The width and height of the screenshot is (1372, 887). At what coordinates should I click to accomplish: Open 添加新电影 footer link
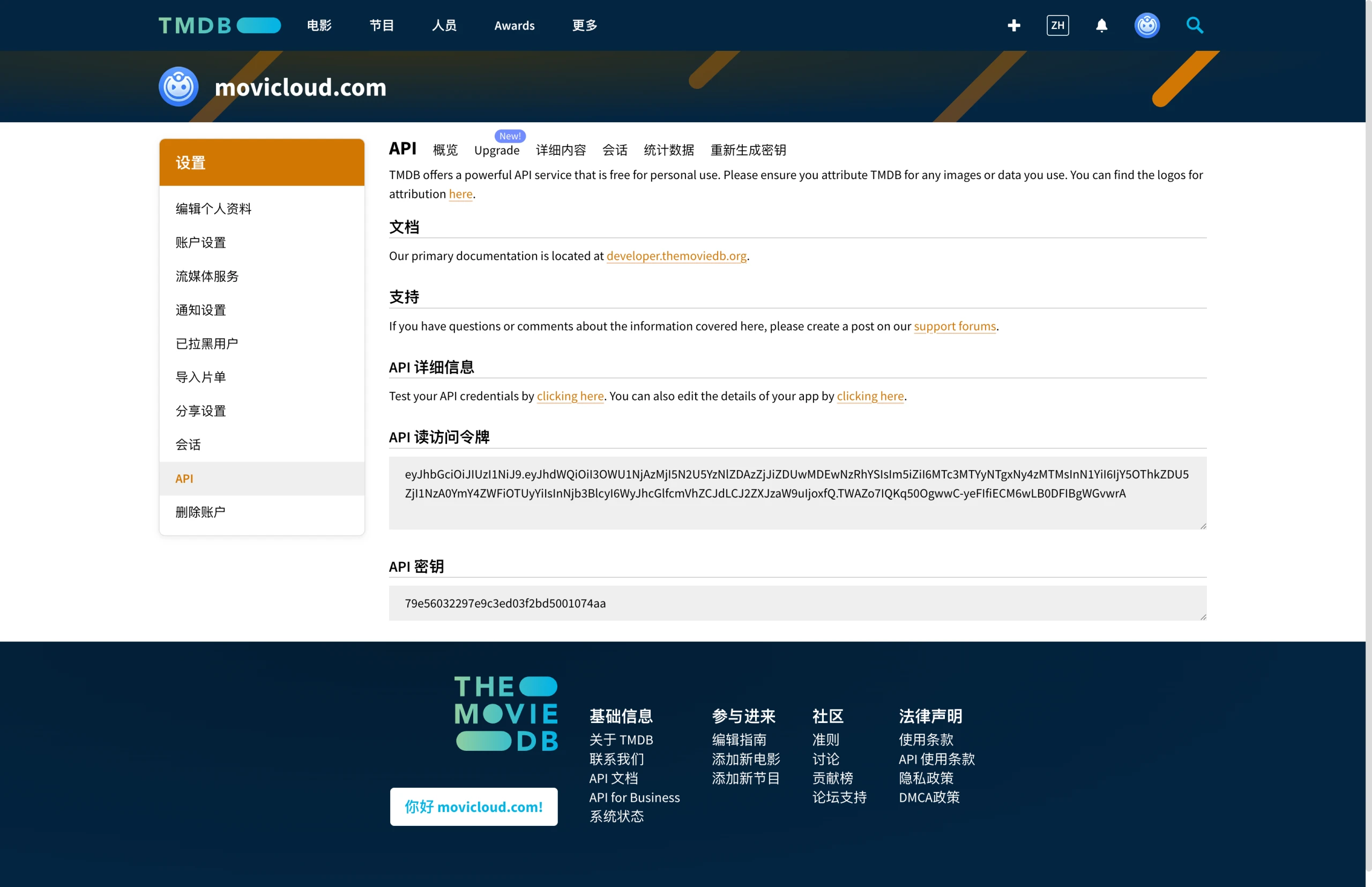(746, 758)
